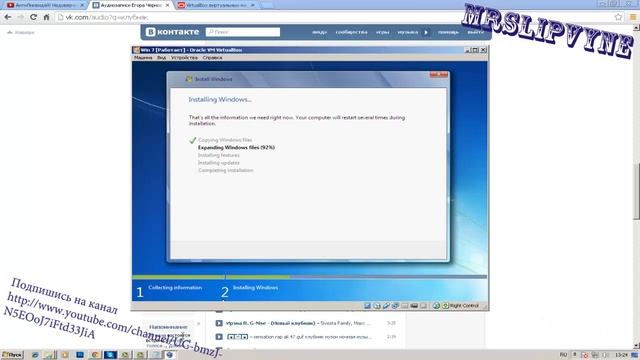The image size is (640, 360).
Task: Click the play arrow next to музыка
Action: (426, 32)
